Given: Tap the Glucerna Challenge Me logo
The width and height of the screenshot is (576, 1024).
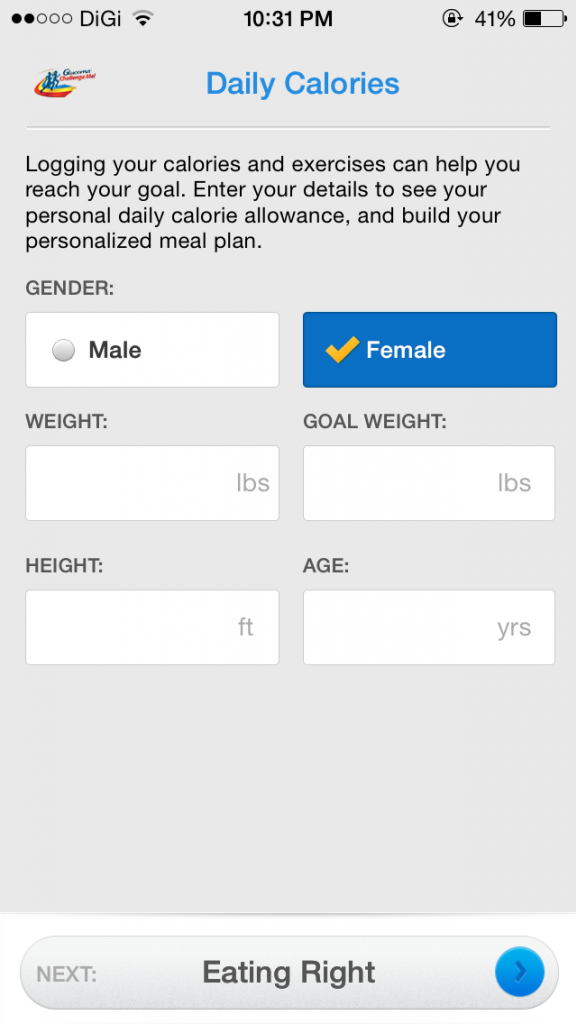Looking at the screenshot, I should point(64,82).
